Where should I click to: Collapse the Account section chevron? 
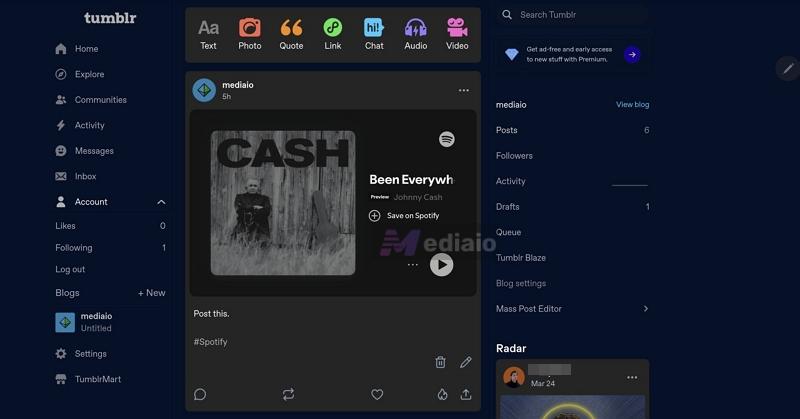click(x=161, y=202)
